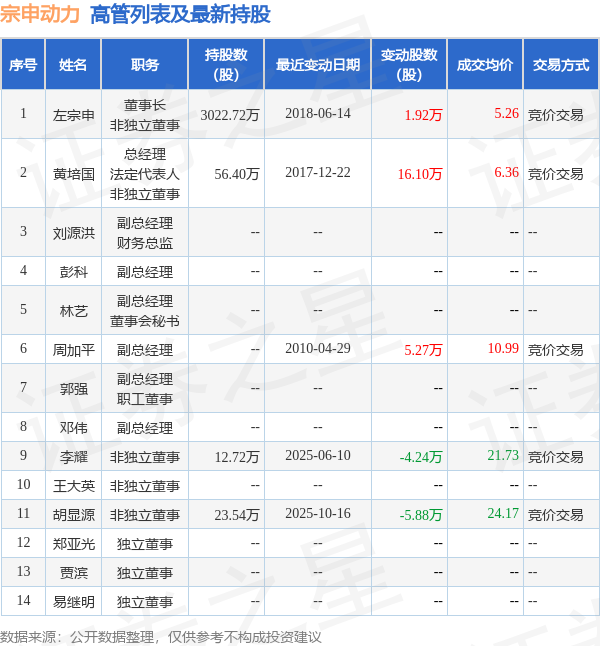This screenshot has height=646, width=600.
Task: Click 竞价交易 in 胡显源 row
Action: (x=555, y=515)
